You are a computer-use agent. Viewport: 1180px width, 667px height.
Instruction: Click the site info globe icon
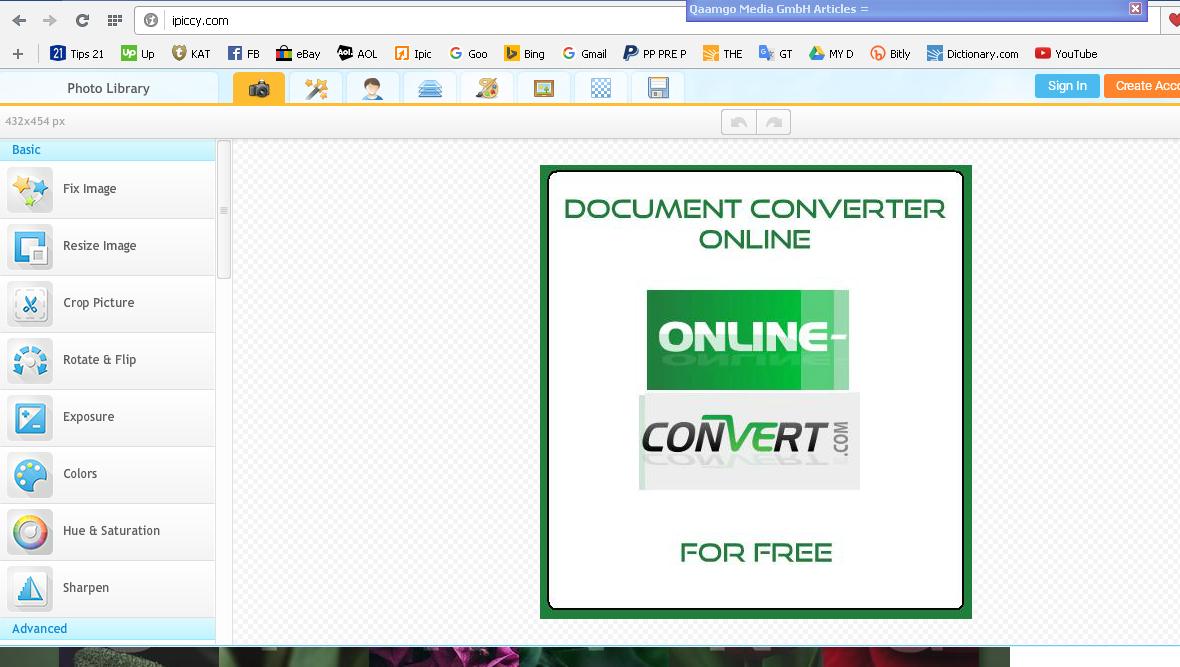[151, 20]
